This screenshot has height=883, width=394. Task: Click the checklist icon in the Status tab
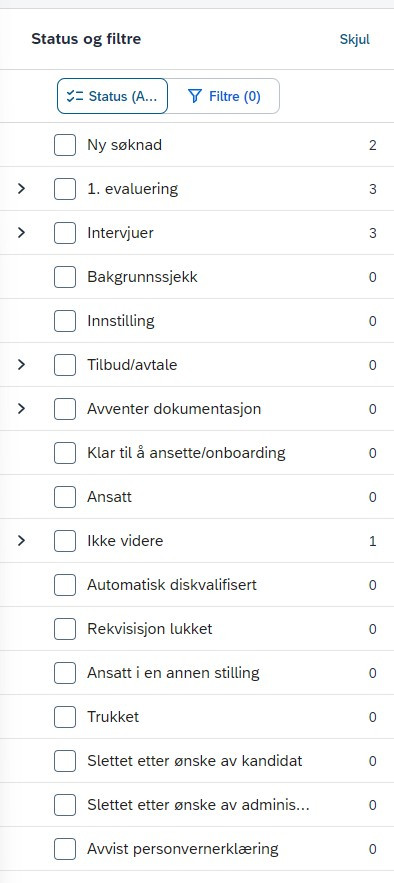coord(75,96)
